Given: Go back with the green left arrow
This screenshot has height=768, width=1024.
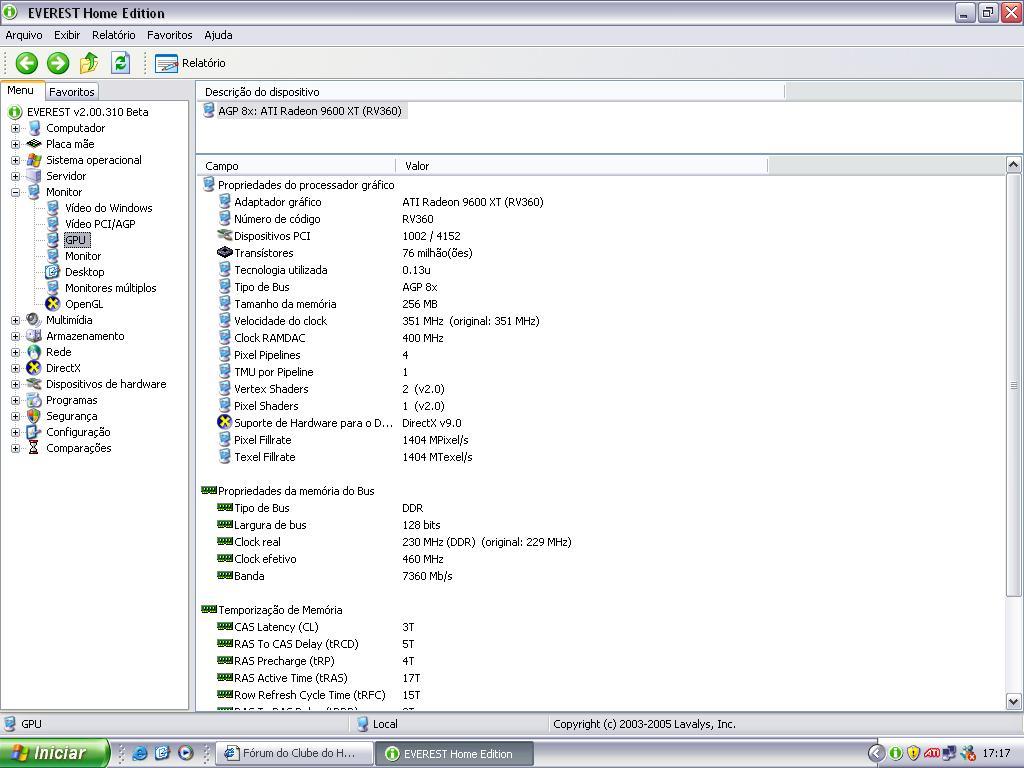Looking at the screenshot, I should [x=27, y=63].
